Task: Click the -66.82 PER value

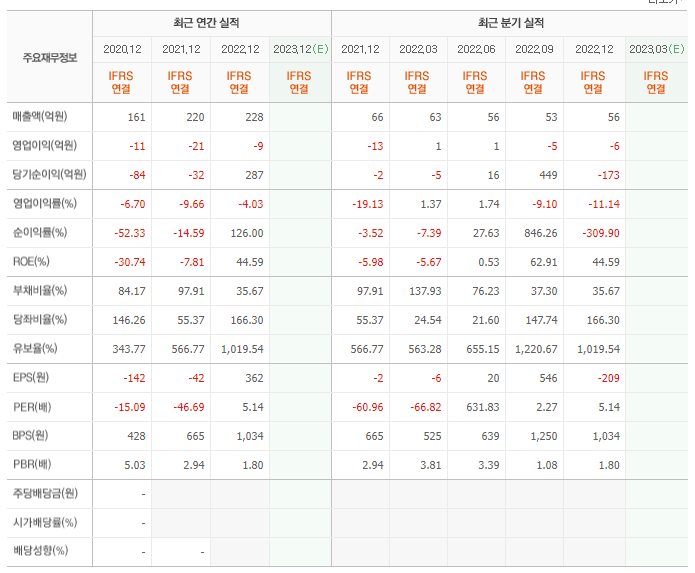Action: [426, 408]
